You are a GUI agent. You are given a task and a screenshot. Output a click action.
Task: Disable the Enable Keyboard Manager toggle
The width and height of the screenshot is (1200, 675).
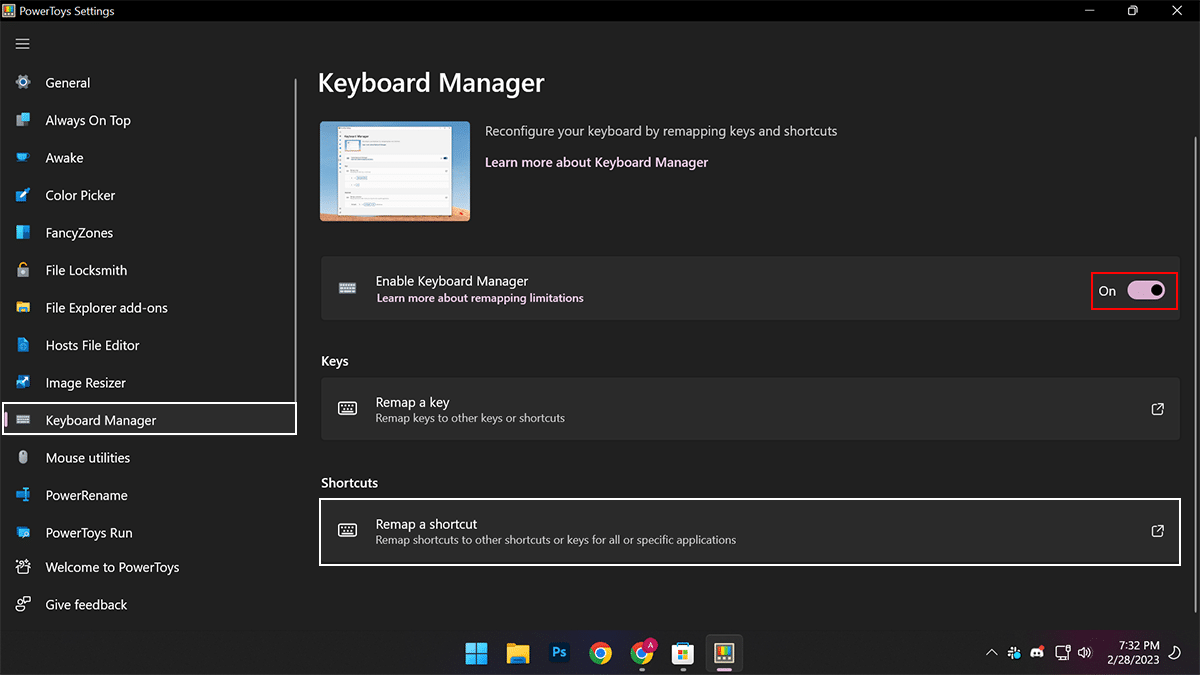[1146, 290]
